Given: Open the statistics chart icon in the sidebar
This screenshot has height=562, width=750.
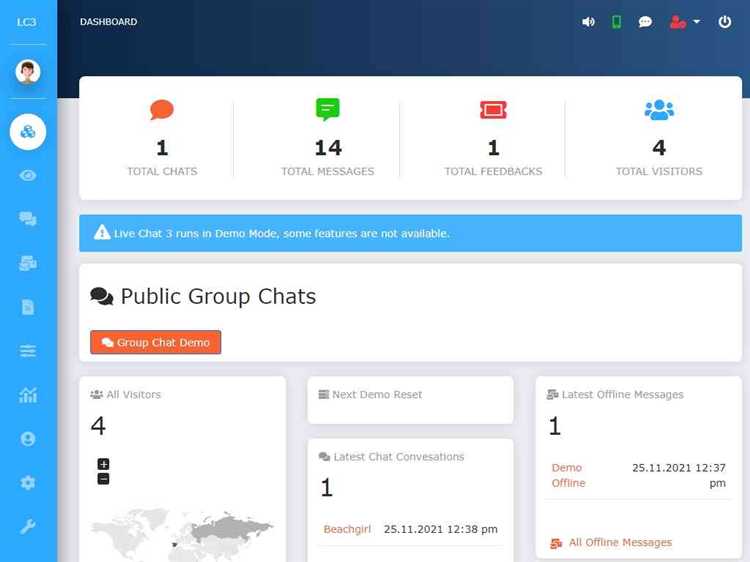Looking at the screenshot, I should pos(28,395).
